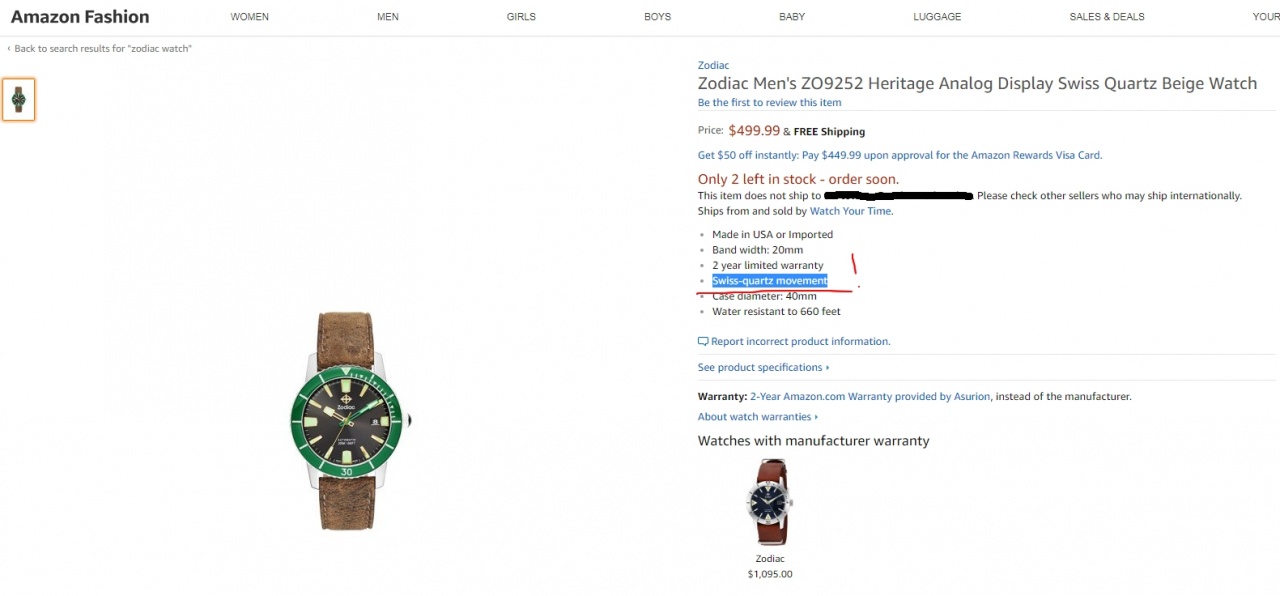Open the Amazon Rewards Visa Card offer
1280x596 pixels.
pyautogui.click(x=899, y=156)
